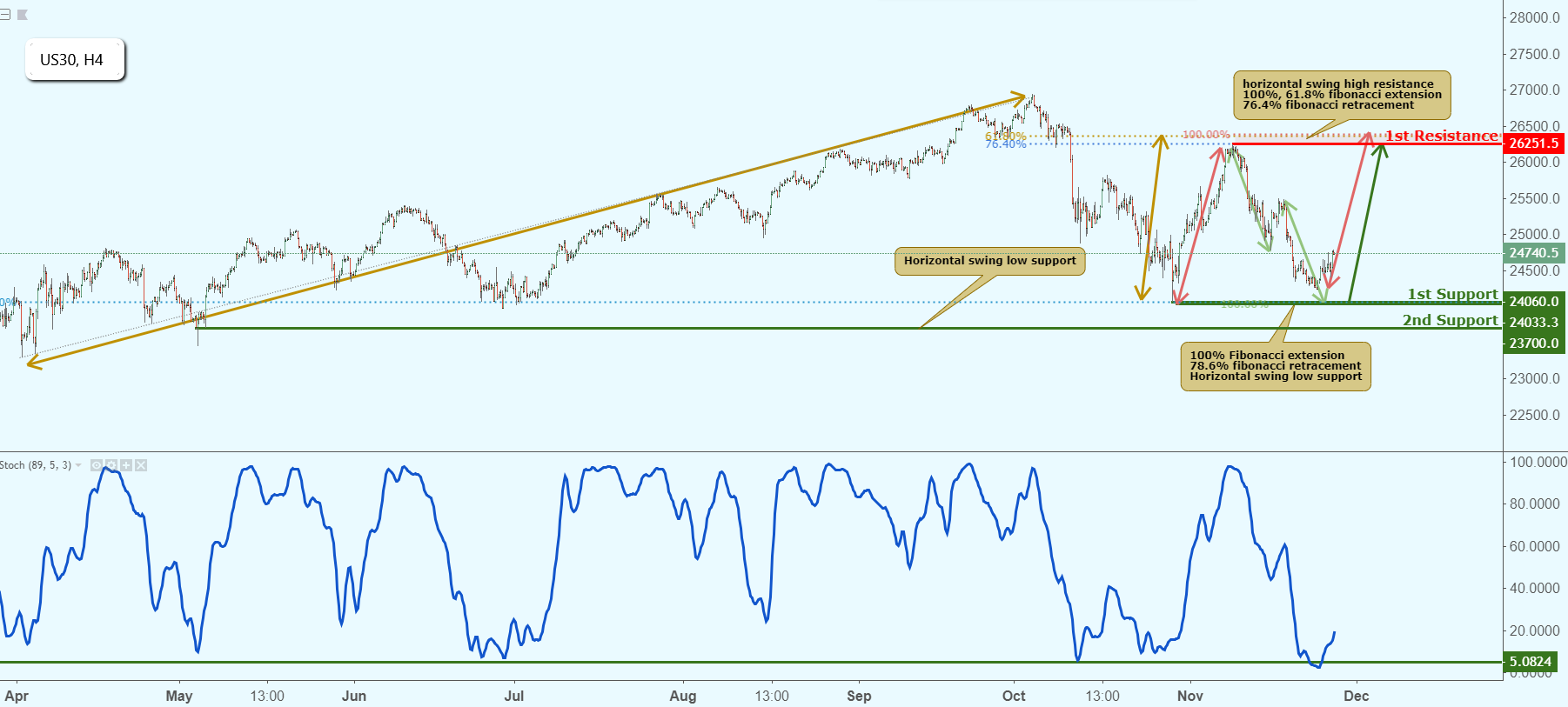Select the 1st Support label
The width and height of the screenshot is (1568, 707).
coord(1453,294)
